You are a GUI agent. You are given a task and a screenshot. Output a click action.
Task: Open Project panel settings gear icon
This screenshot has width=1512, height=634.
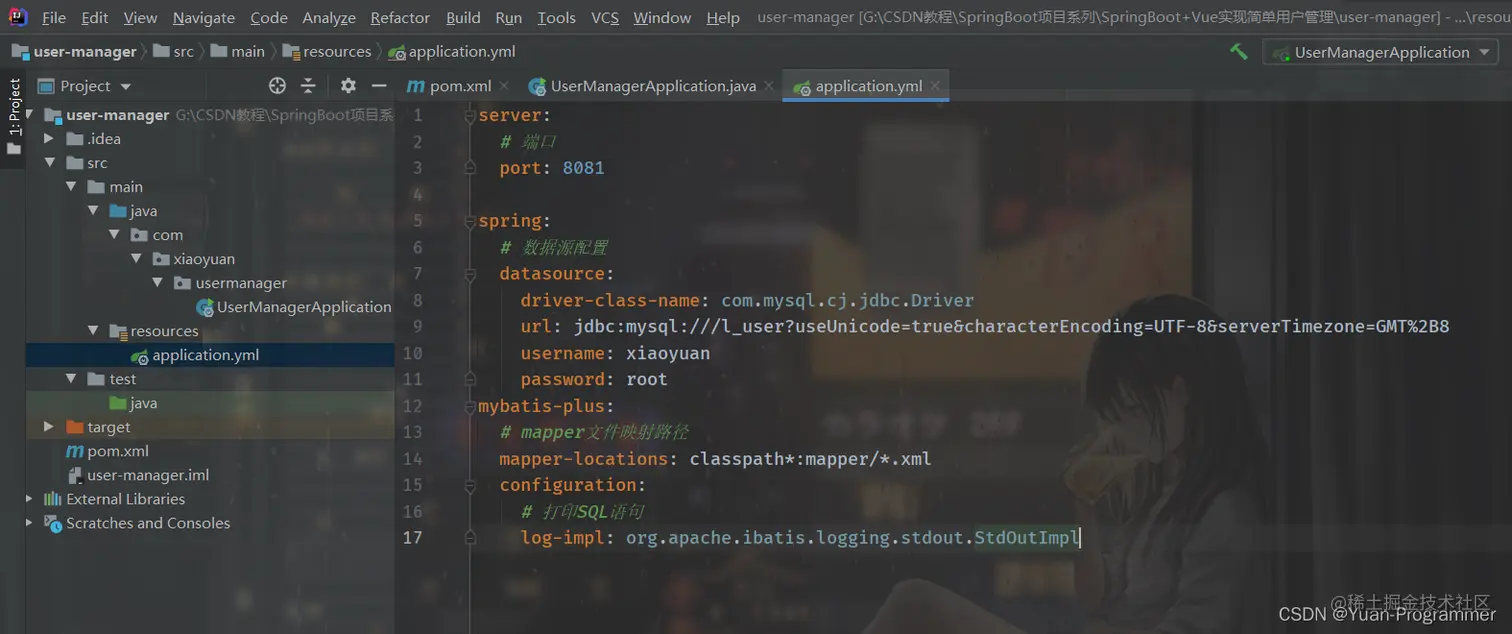tap(348, 86)
